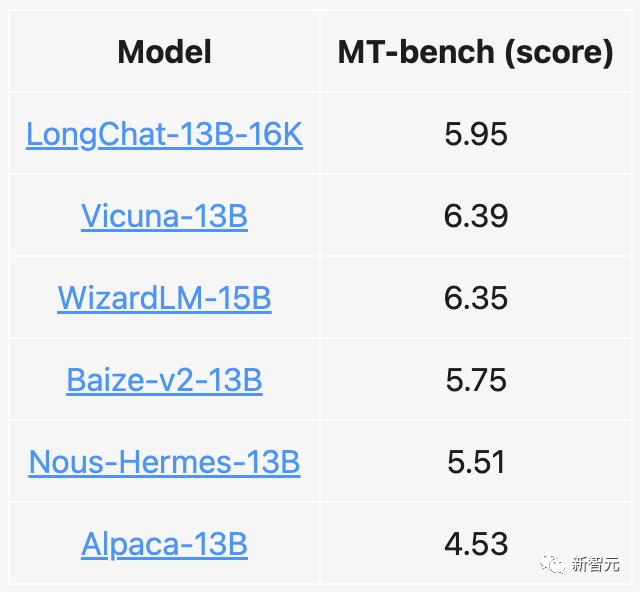Click the 新智元 watermark text
Screen dimensions: 640x592
tap(595, 564)
